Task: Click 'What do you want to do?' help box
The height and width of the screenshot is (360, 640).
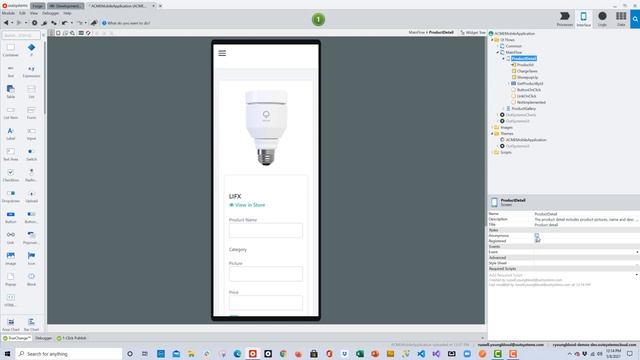Action: (x=126, y=23)
